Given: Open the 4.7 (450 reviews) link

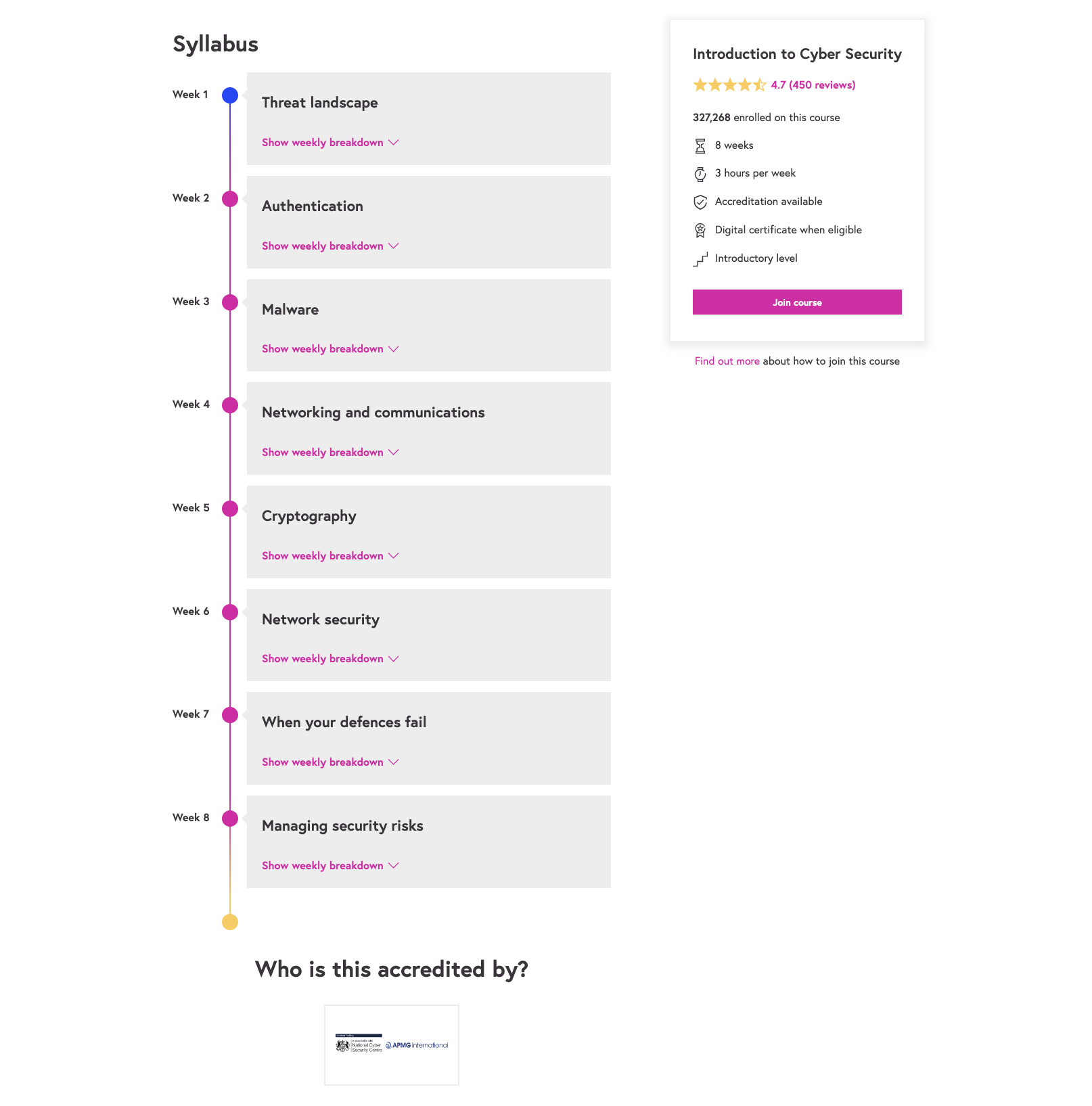Looking at the screenshot, I should coord(813,85).
